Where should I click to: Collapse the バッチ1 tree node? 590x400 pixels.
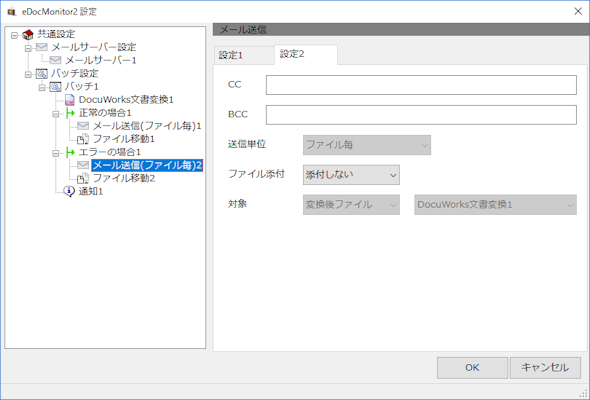pyautogui.click(x=42, y=88)
